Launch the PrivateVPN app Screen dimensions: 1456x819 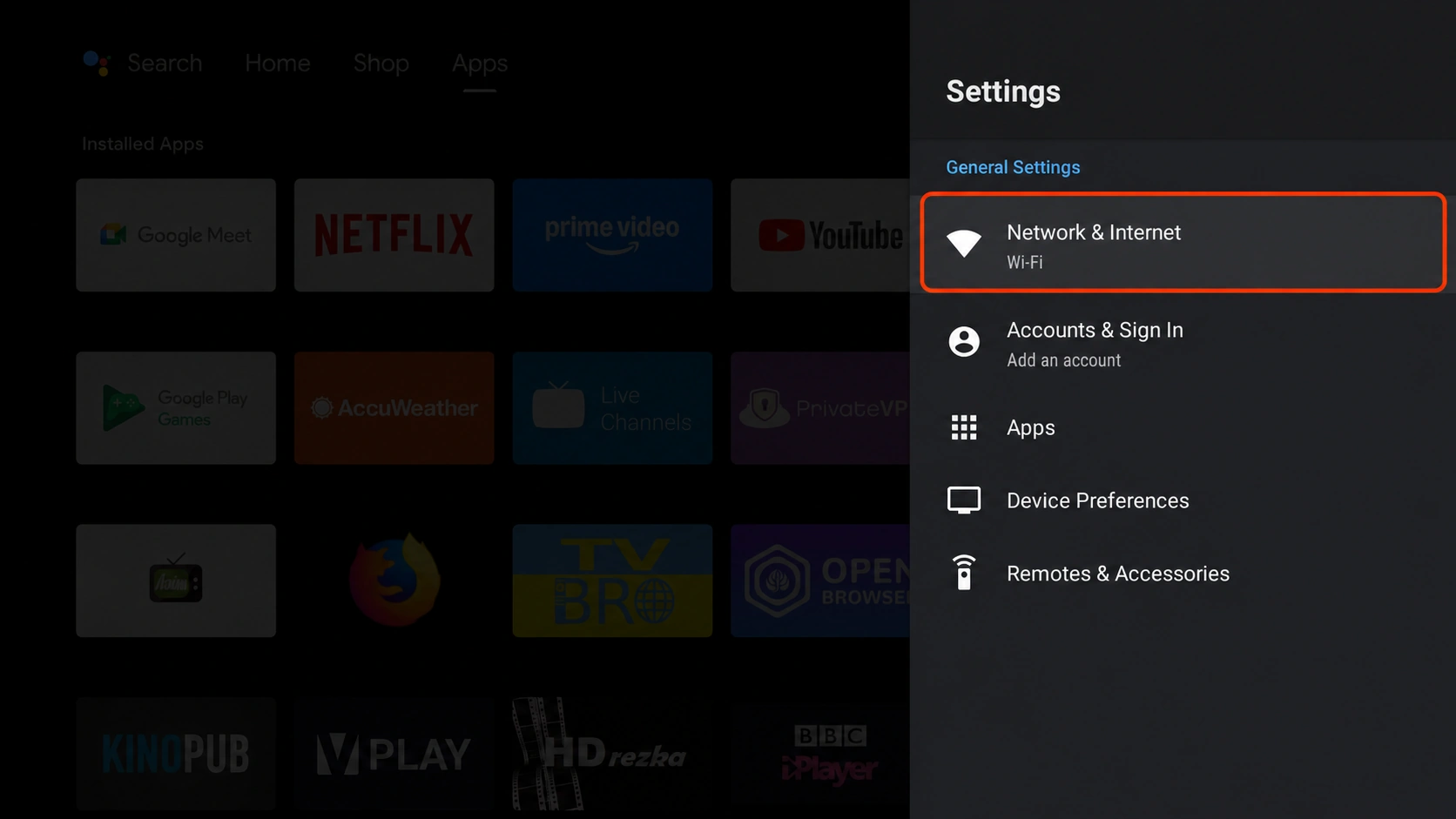tap(820, 408)
